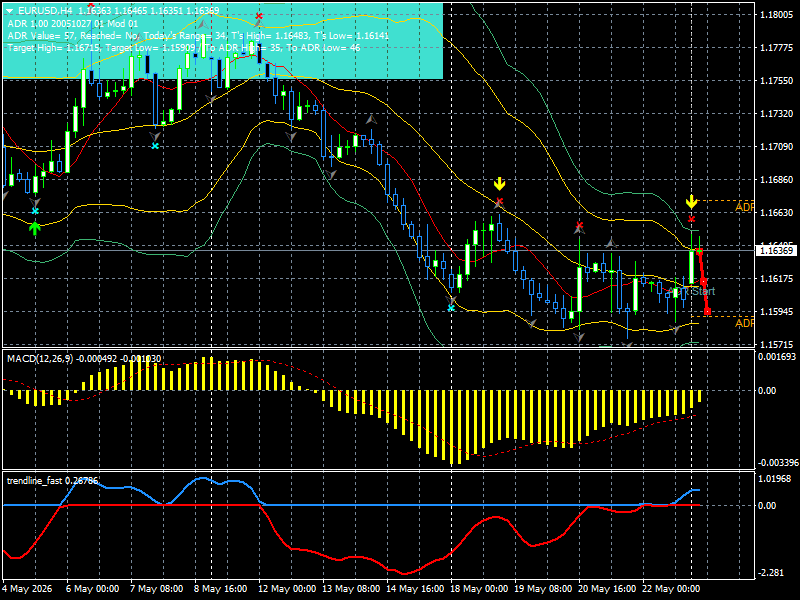Select red square handle at current price line
The width and height of the screenshot is (800, 600).
point(699,251)
